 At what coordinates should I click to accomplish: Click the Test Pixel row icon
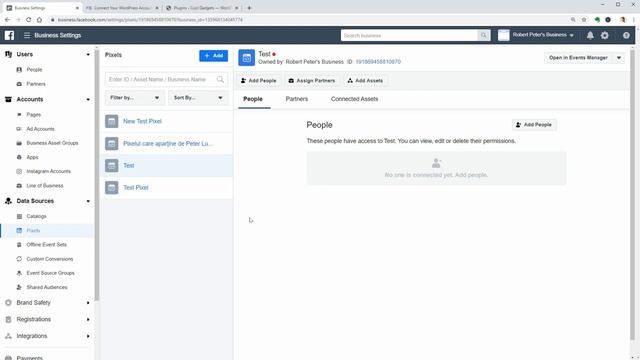(111, 187)
